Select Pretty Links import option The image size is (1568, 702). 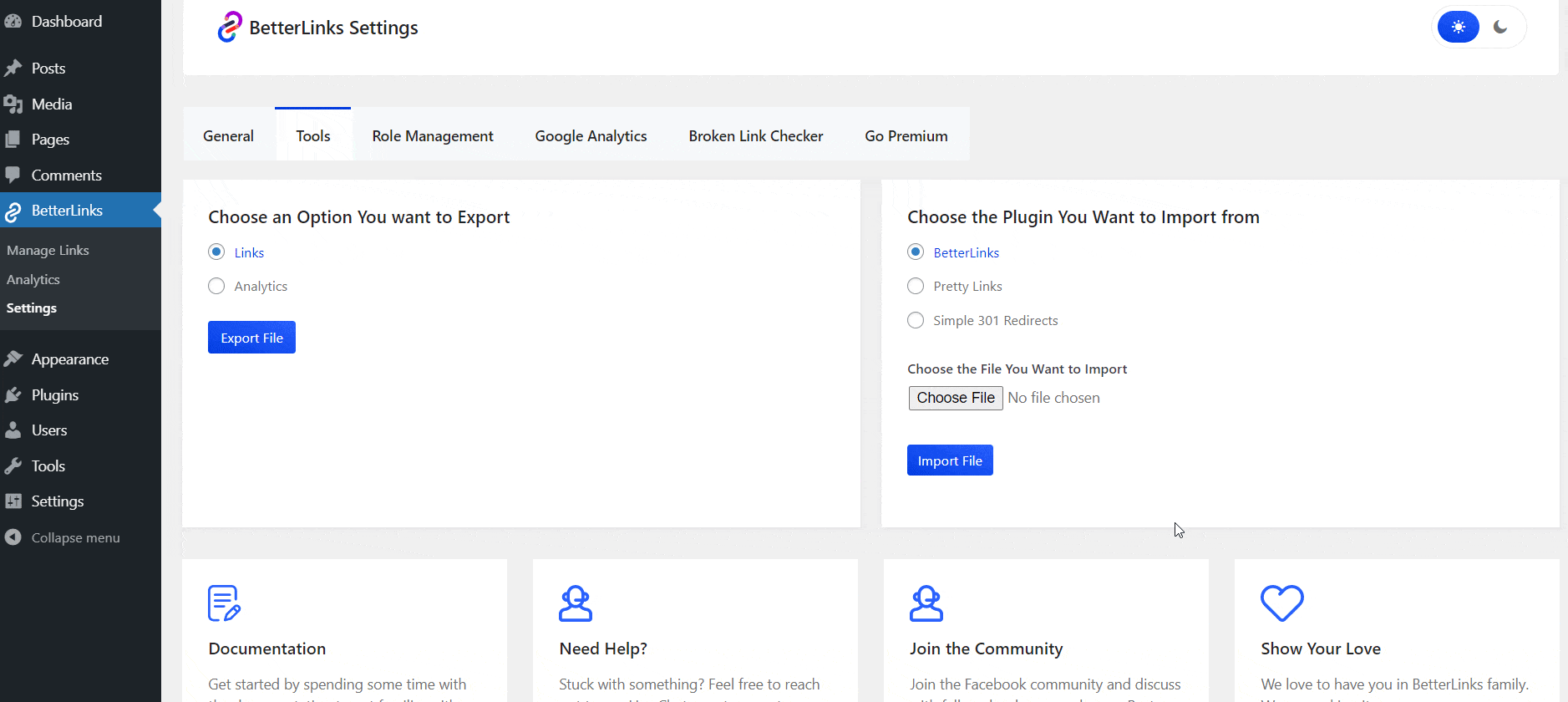coord(916,286)
